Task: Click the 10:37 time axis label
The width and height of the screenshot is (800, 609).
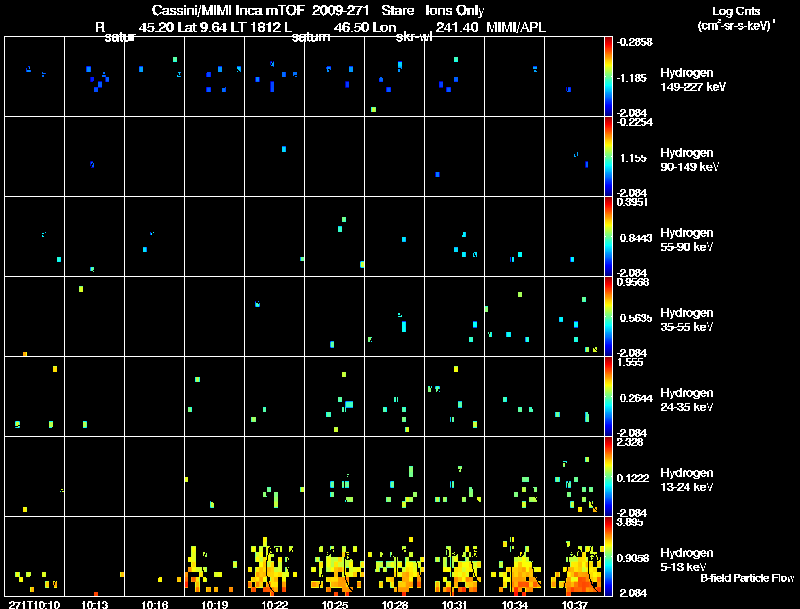Action: point(574,604)
